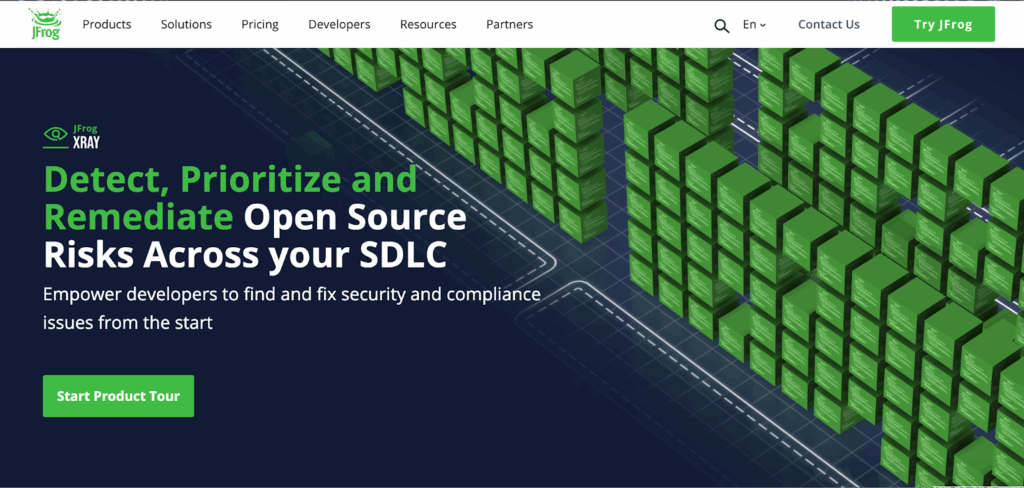Screen dimensions: 1024x488
Task: Click the JFrog logo in header
Action: 45,24
